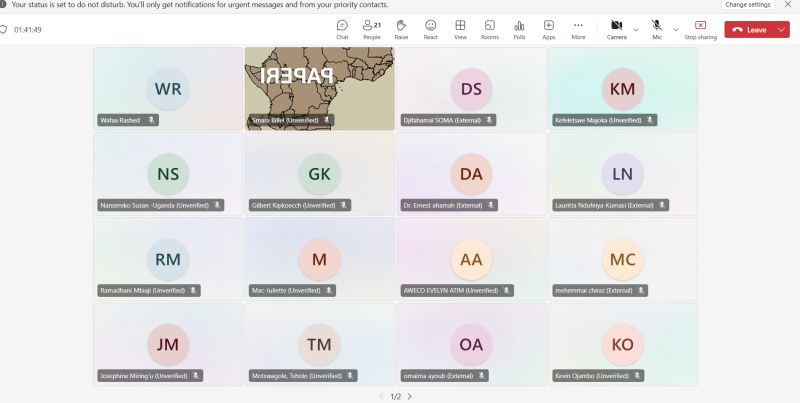800x403 pixels.
Task: Stop sharing your screen
Action: (701, 30)
